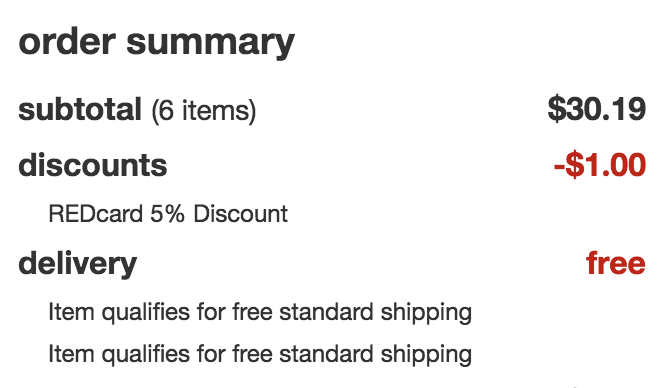
Task: Open the REDcard 5% Discount detail
Action: pos(168,214)
